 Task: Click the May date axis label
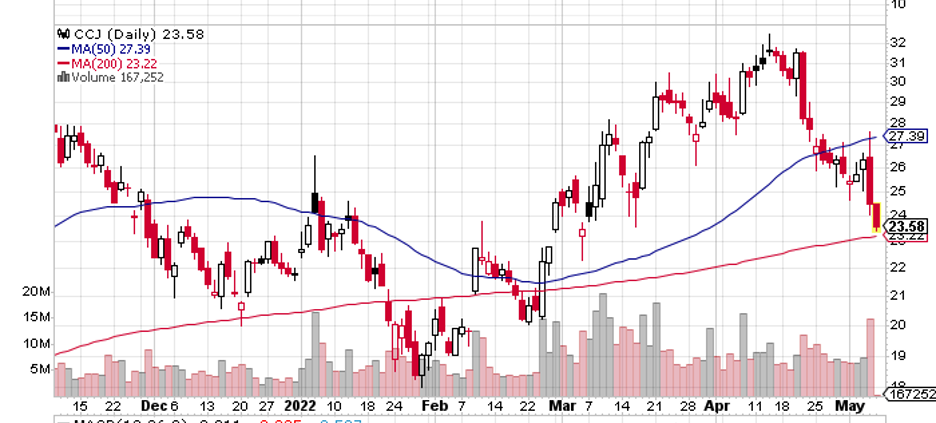pyautogui.click(x=851, y=406)
